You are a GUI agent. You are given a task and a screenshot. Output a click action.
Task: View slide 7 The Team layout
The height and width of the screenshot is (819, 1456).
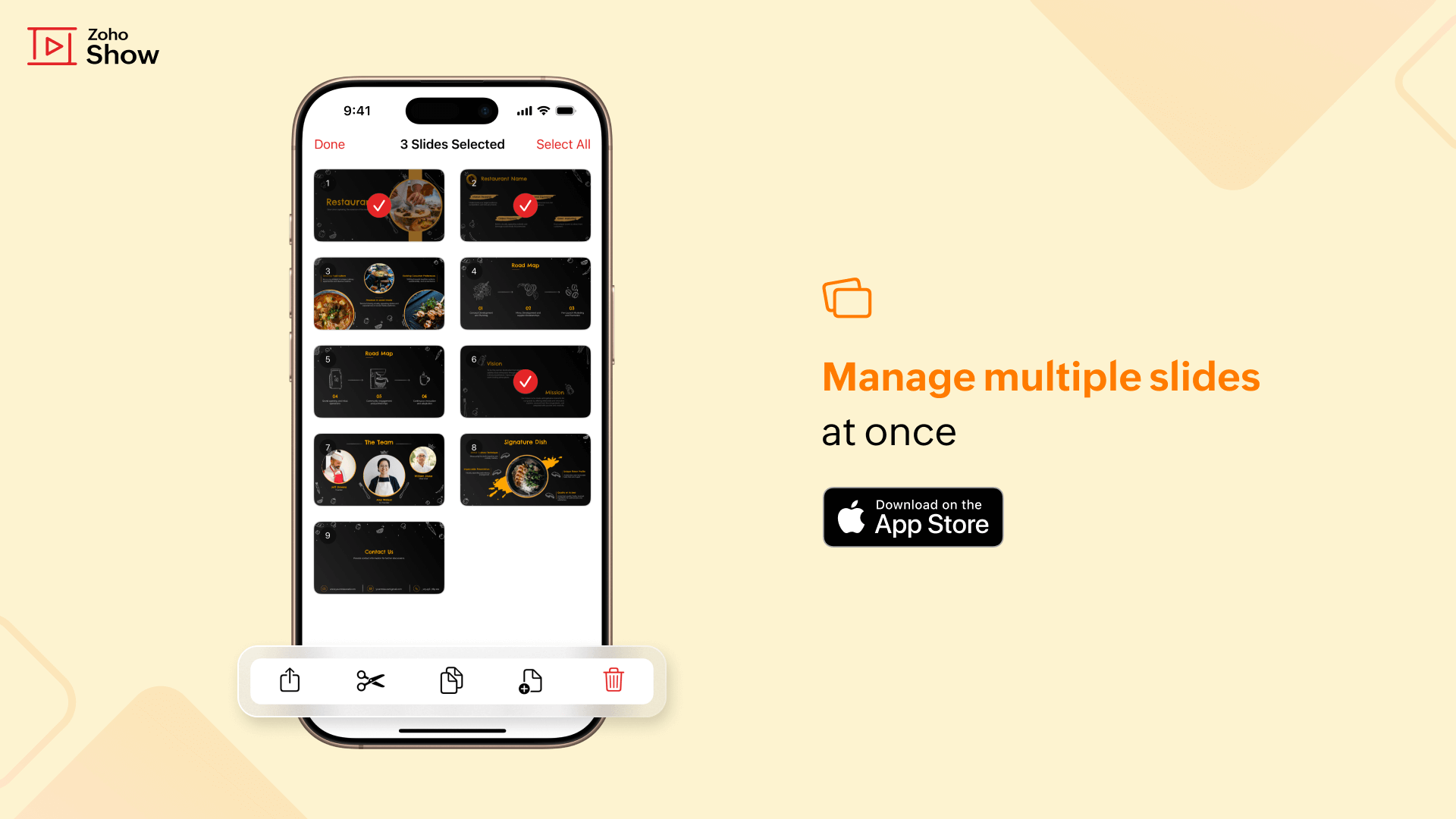[x=379, y=470]
